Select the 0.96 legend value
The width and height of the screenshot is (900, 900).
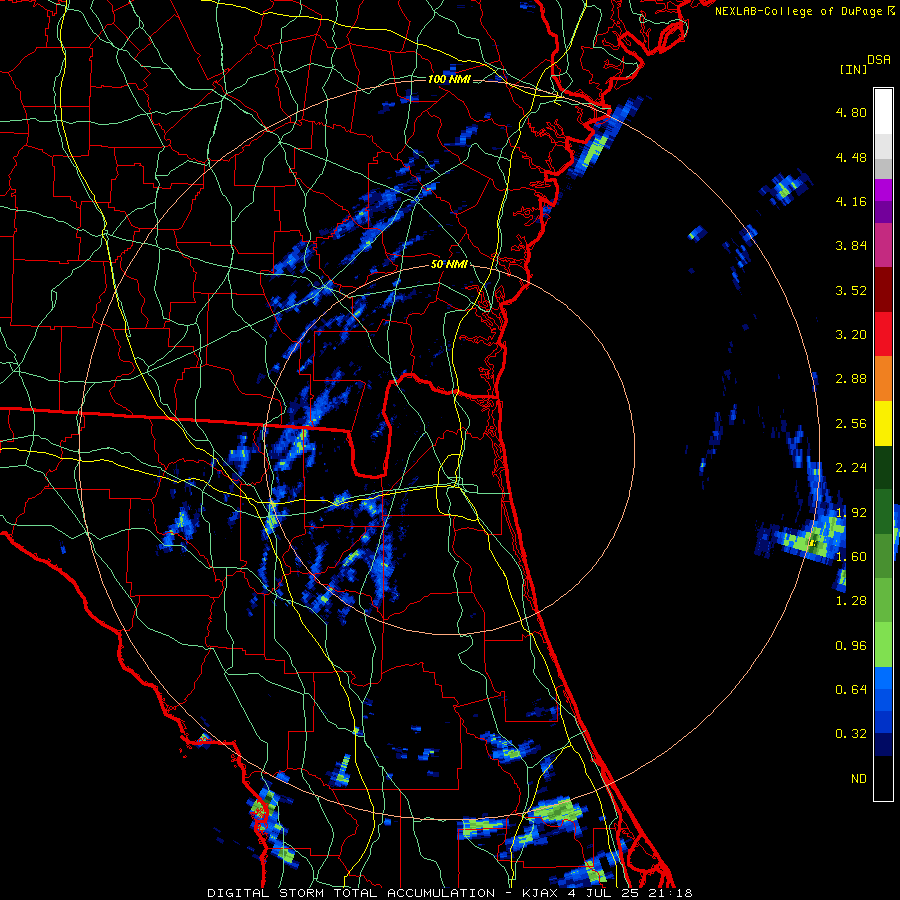(x=851, y=646)
